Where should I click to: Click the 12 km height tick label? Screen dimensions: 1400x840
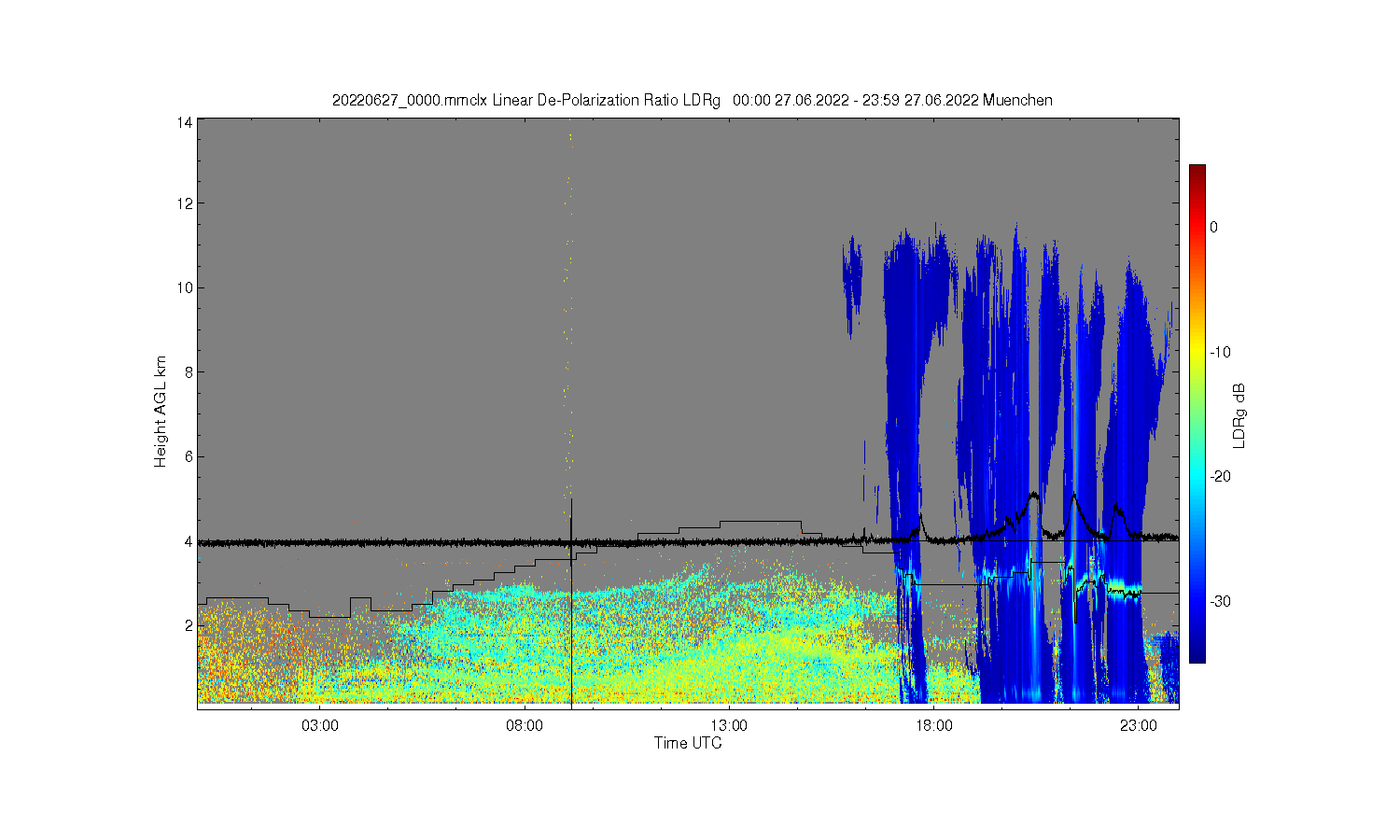click(185, 203)
